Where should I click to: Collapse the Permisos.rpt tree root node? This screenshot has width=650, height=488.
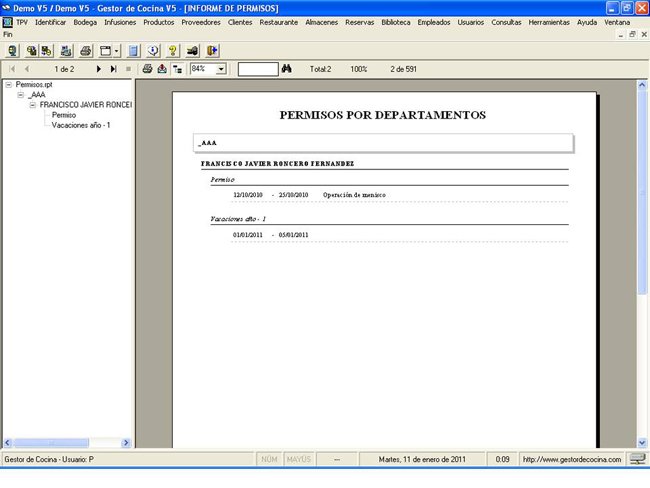tap(9, 85)
